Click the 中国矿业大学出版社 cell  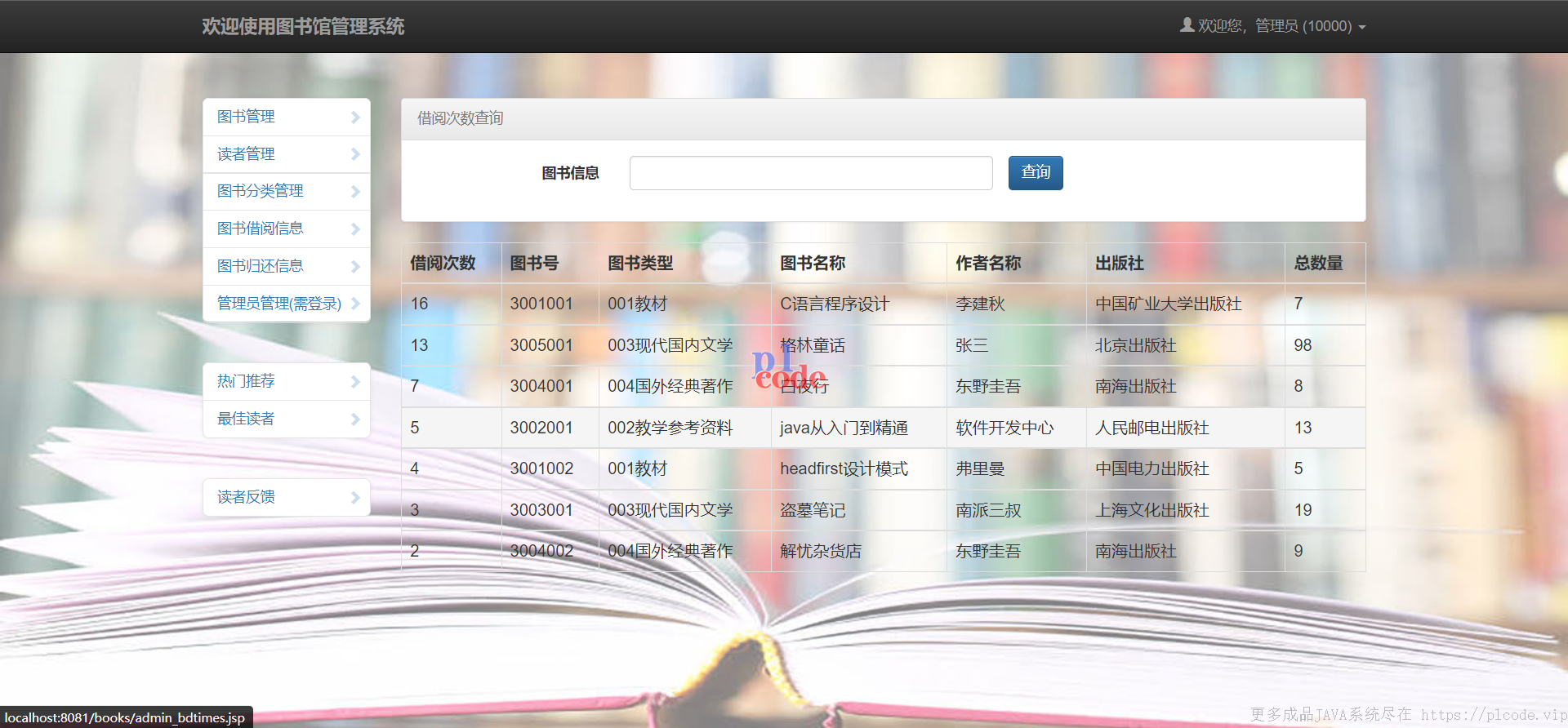pyautogui.click(x=1185, y=304)
